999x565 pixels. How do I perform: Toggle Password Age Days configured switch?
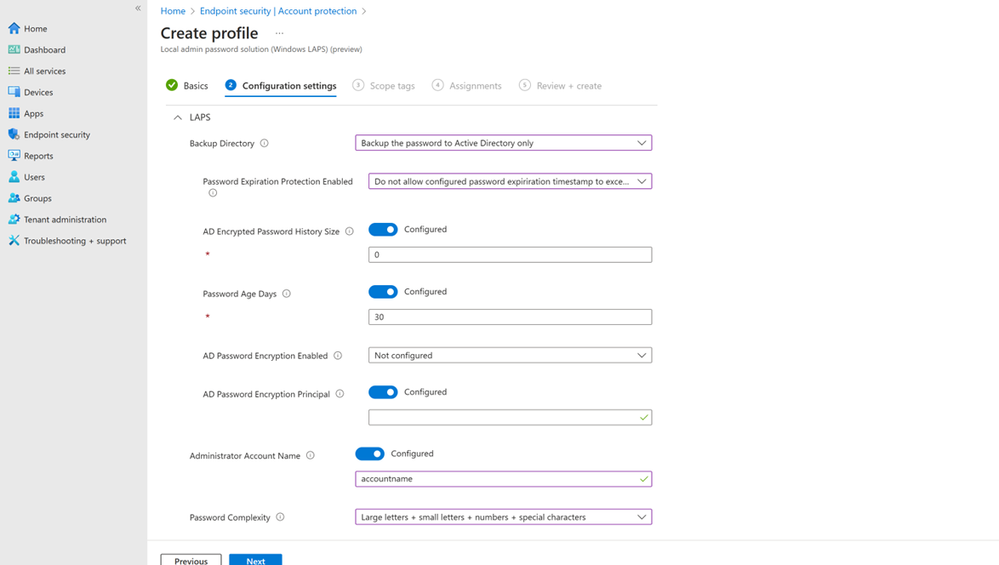pyautogui.click(x=383, y=292)
